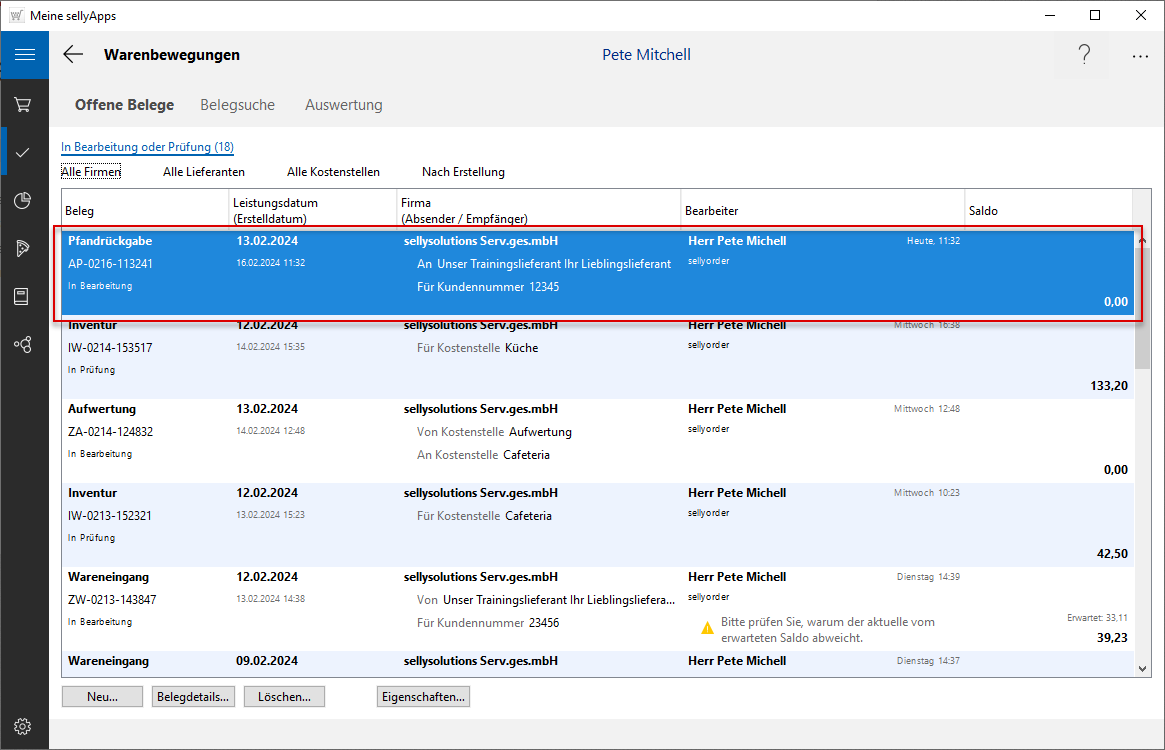Click the pizza slice sidebar icon
1165x750 pixels.
click(x=24, y=249)
